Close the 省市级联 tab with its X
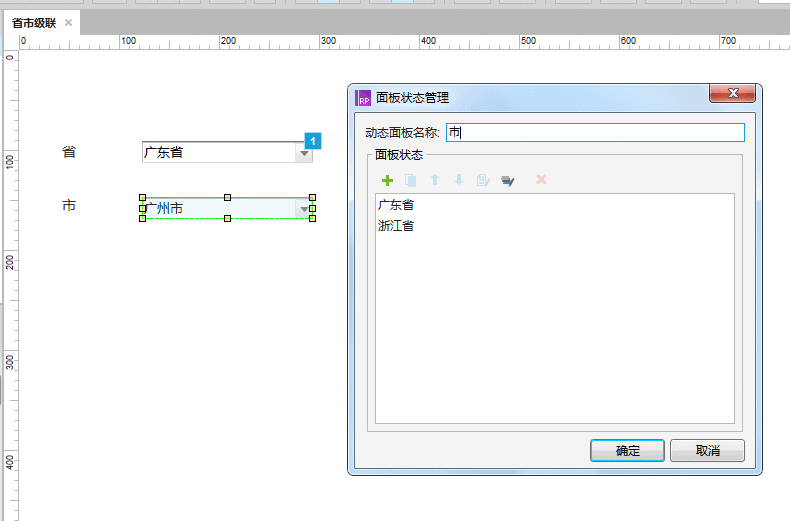 [69, 23]
